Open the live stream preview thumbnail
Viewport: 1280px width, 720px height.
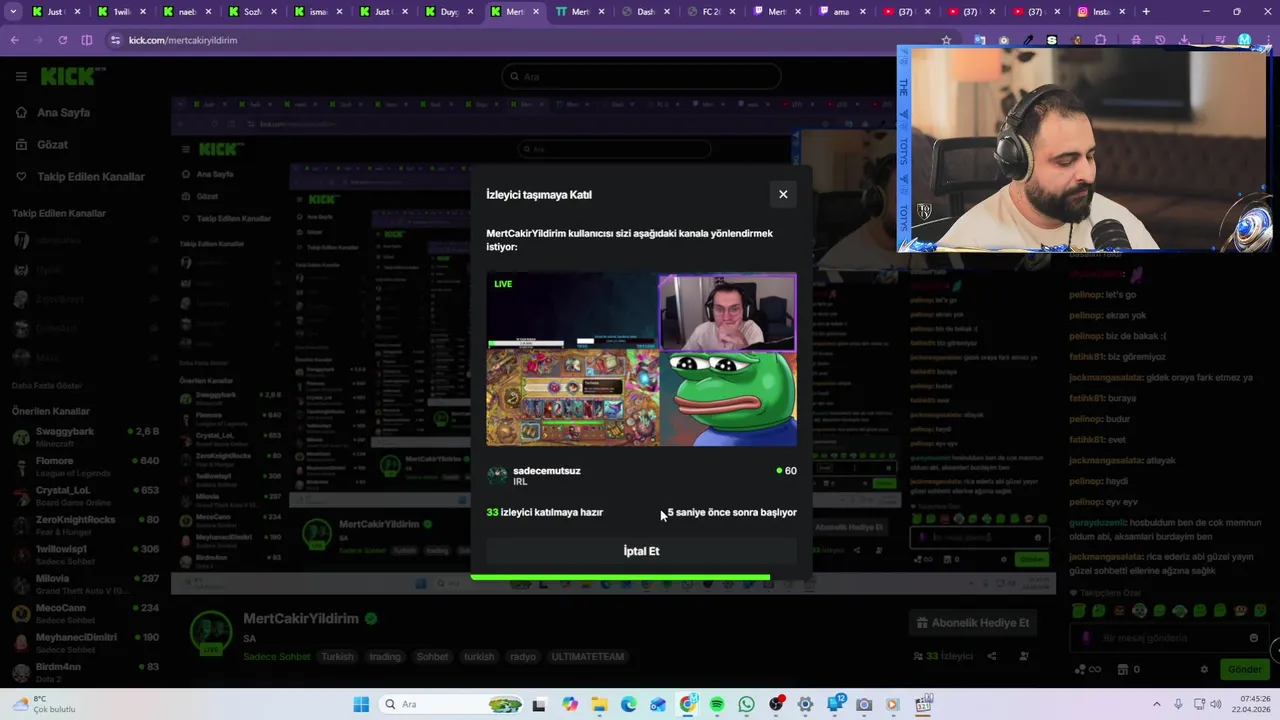tap(641, 359)
